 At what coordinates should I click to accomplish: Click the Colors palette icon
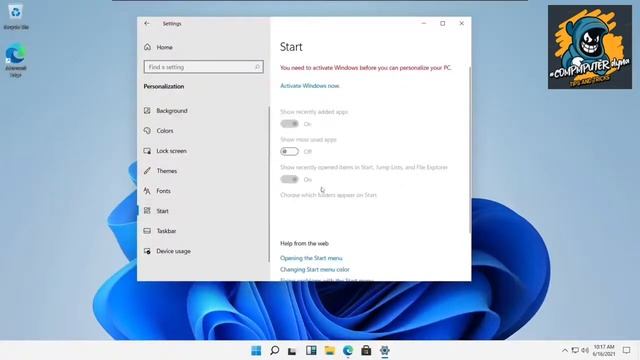(147, 131)
